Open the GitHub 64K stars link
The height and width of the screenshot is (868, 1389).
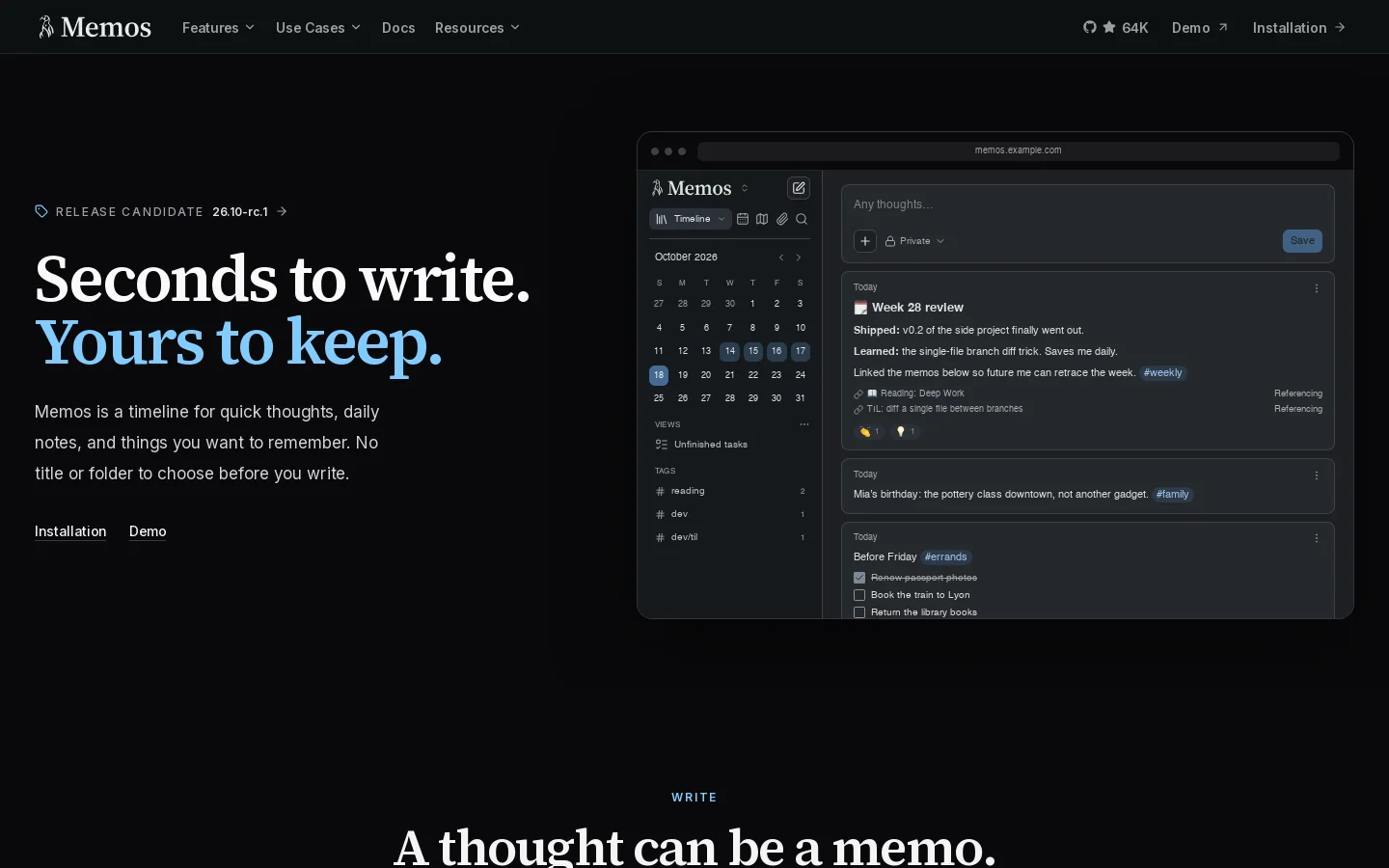pyautogui.click(x=1116, y=28)
